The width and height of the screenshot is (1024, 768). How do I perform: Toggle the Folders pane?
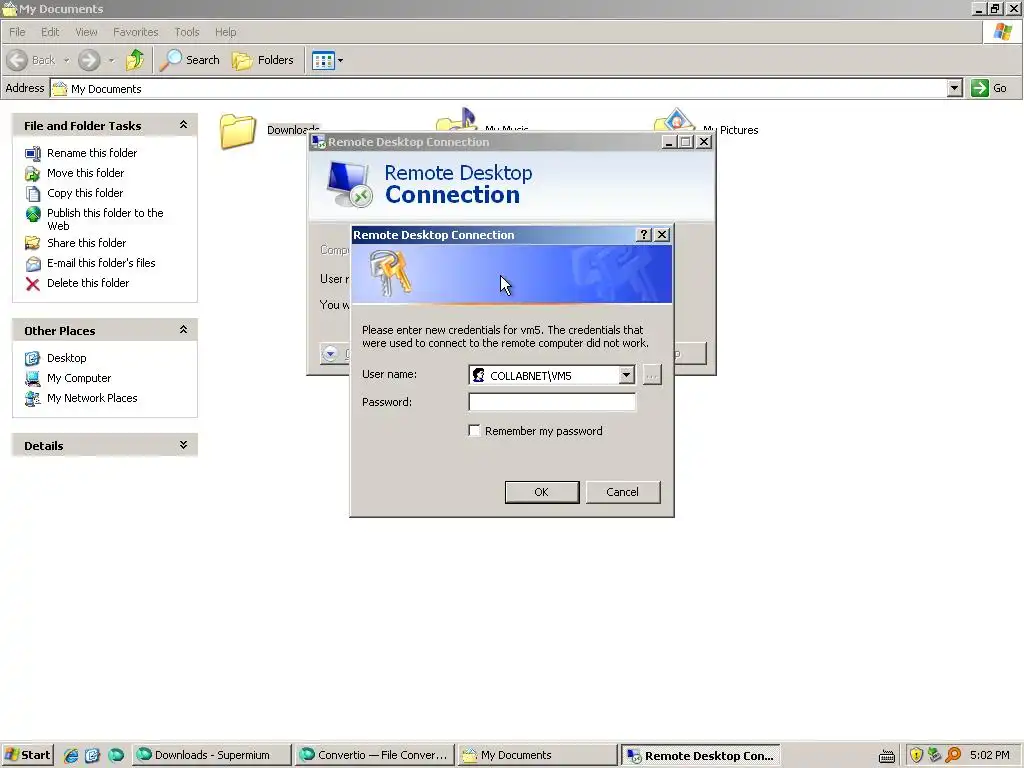[x=263, y=60]
